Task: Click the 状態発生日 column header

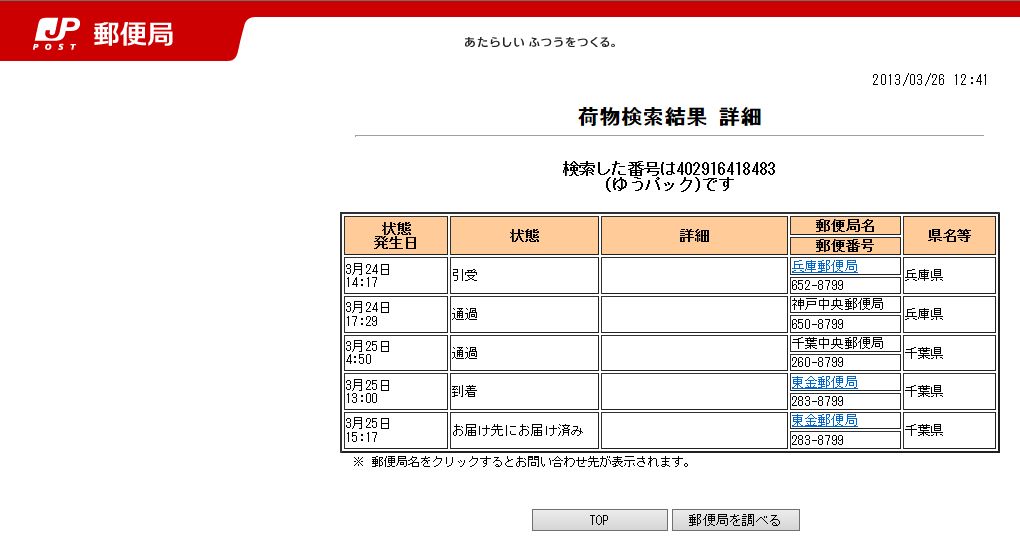Action: [396, 236]
